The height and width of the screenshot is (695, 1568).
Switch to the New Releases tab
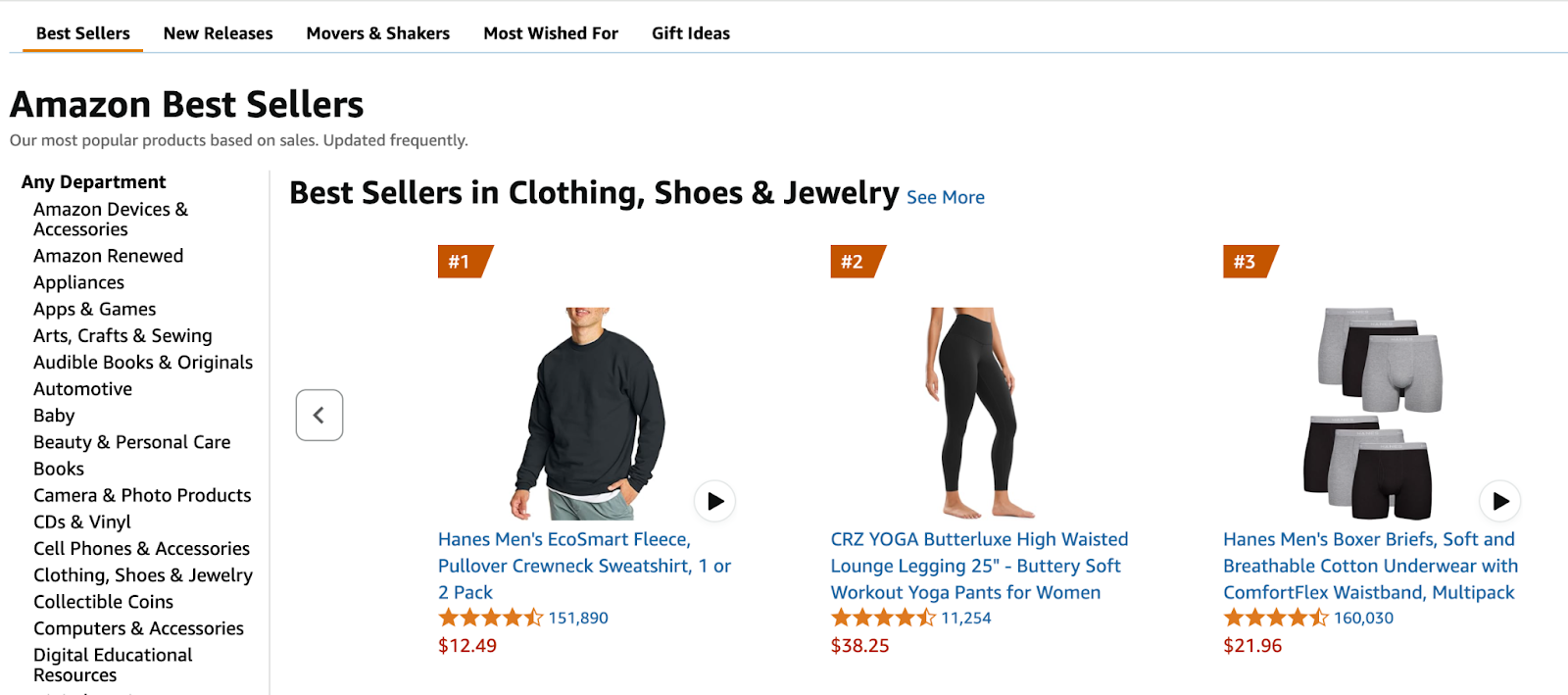point(218,32)
